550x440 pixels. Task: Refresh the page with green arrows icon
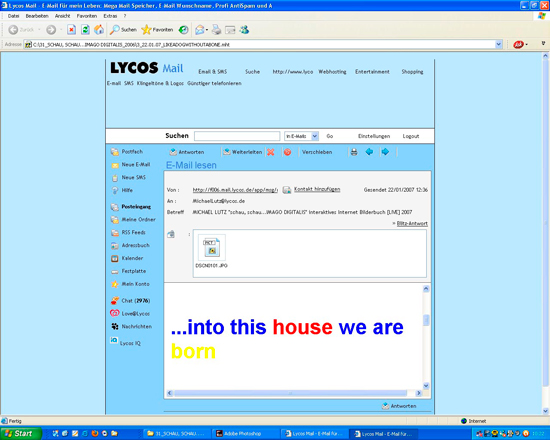tap(85, 30)
